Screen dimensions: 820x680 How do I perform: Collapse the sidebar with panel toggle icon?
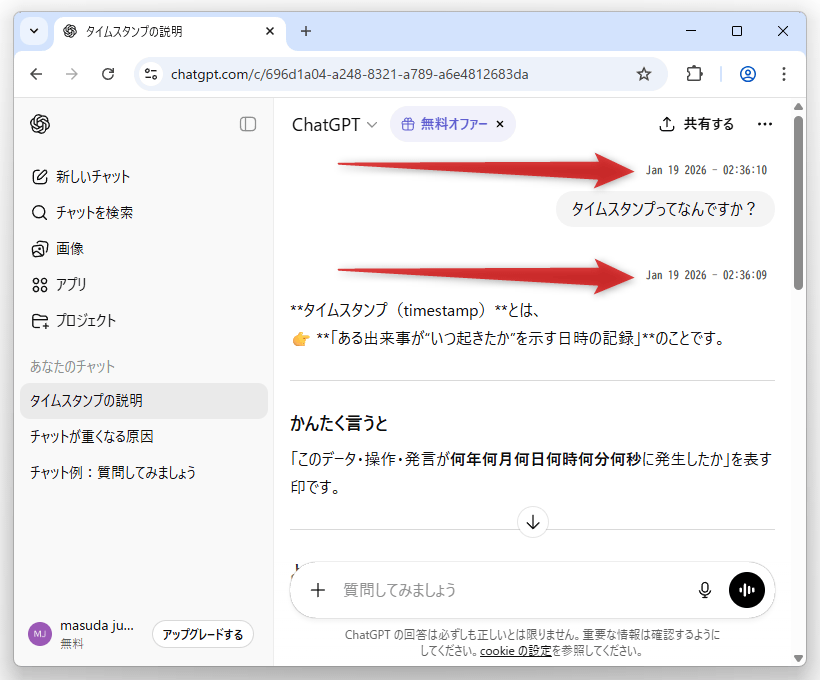tap(248, 124)
